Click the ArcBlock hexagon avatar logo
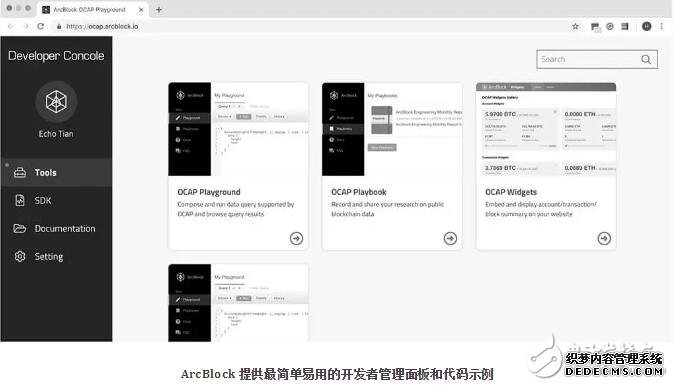 pyautogui.click(x=56, y=101)
